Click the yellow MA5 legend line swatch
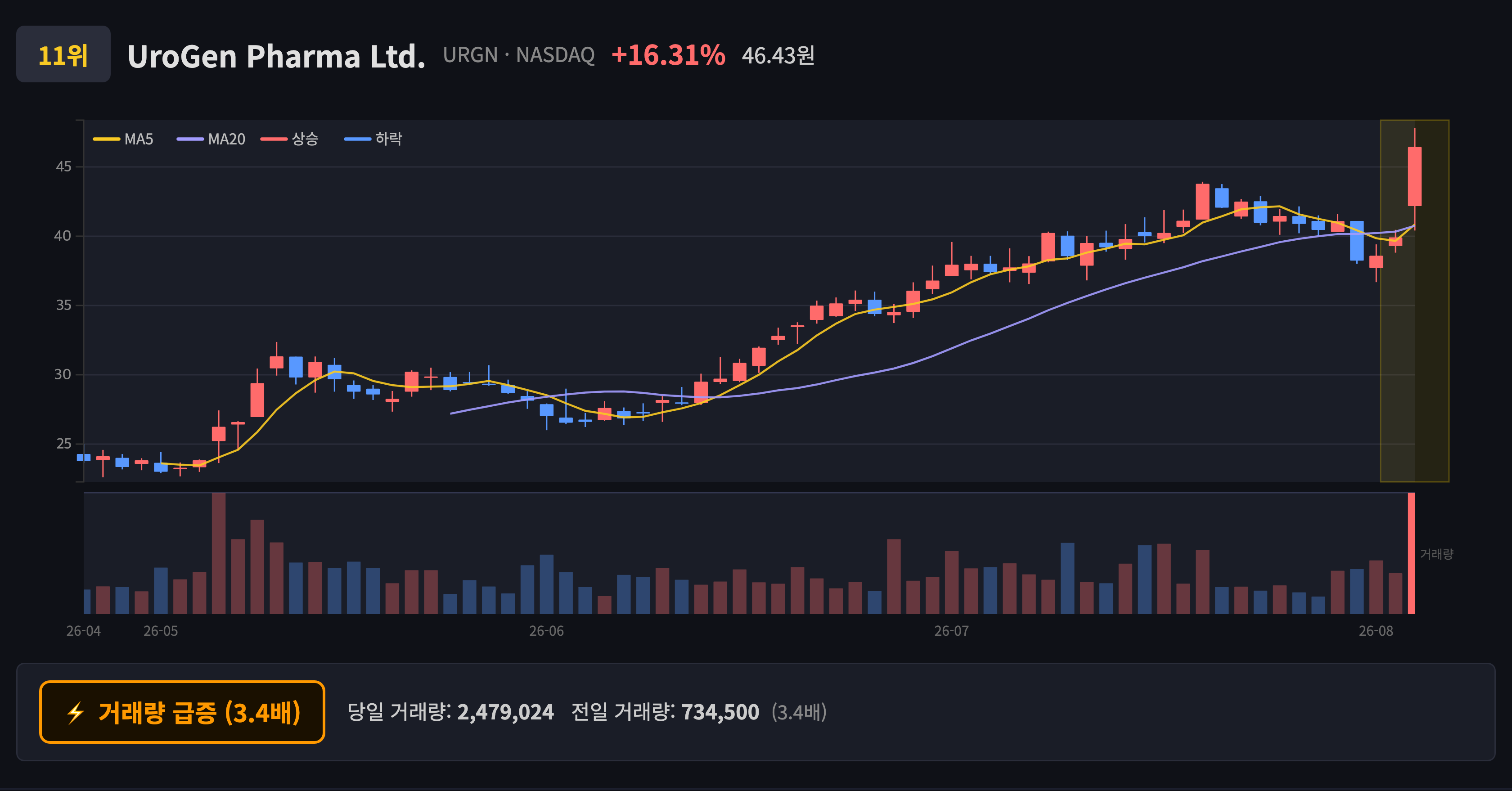Image resolution: width=1512 pixels, height=791 pixels. point(106,139)
